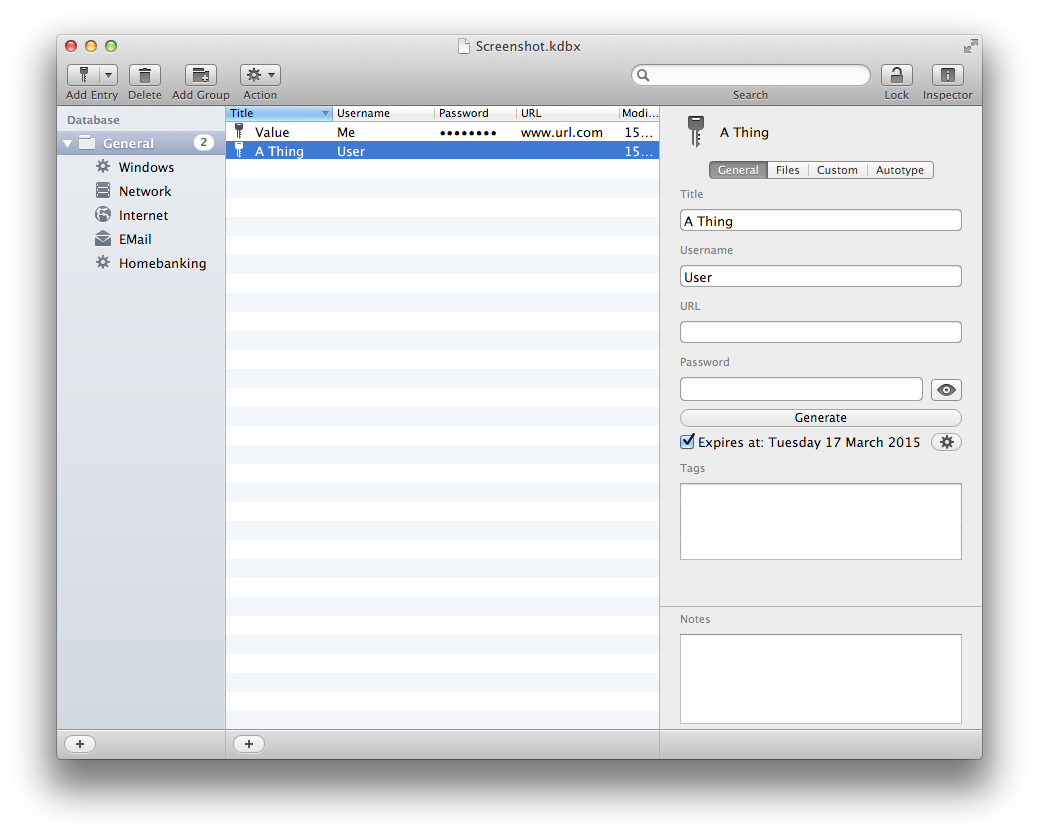The height and width of the screenshot is (838, 1039).
Task: Click the Add Group folder icon
Action: (200, 75)
